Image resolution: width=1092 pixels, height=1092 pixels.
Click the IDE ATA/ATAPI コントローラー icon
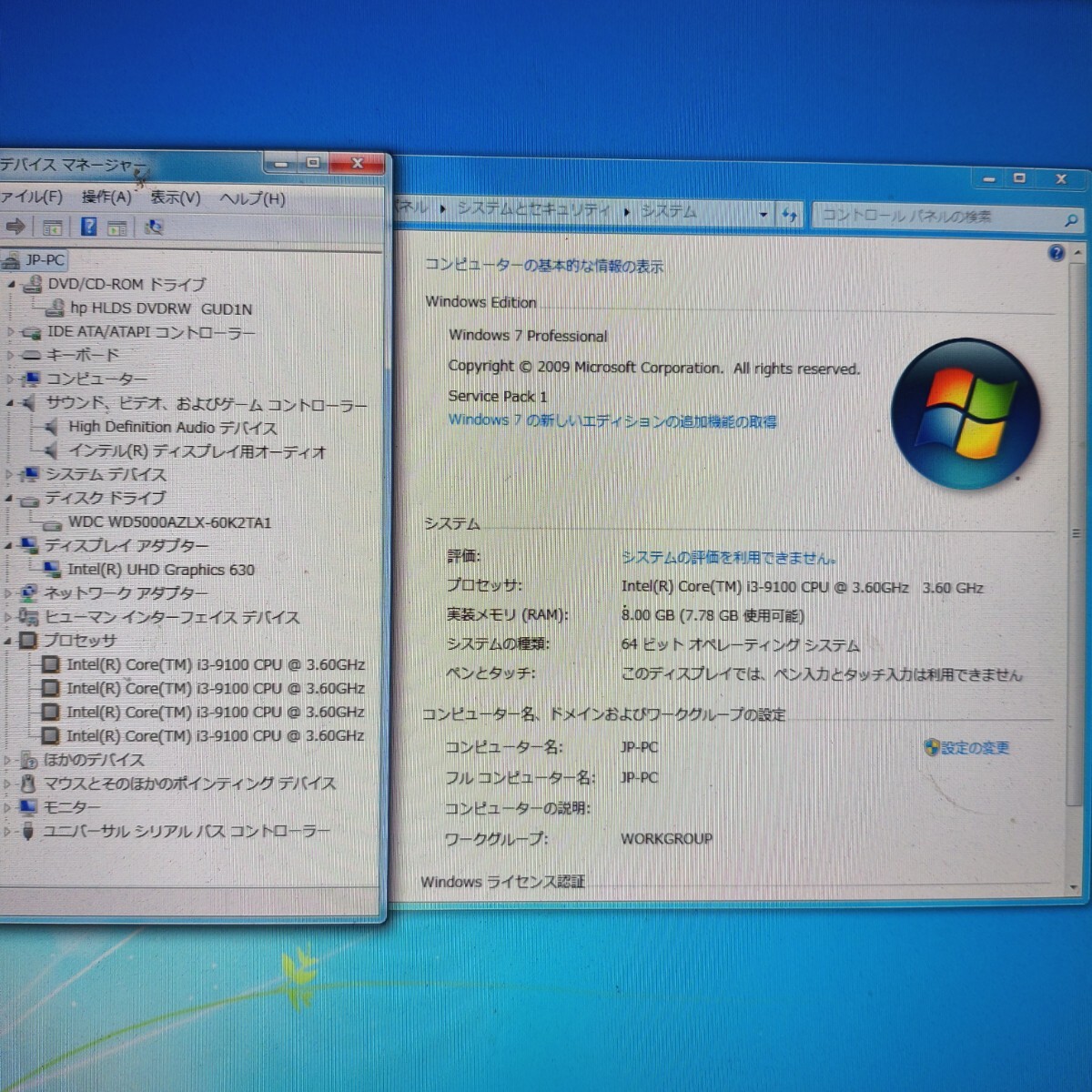[33, 332]
